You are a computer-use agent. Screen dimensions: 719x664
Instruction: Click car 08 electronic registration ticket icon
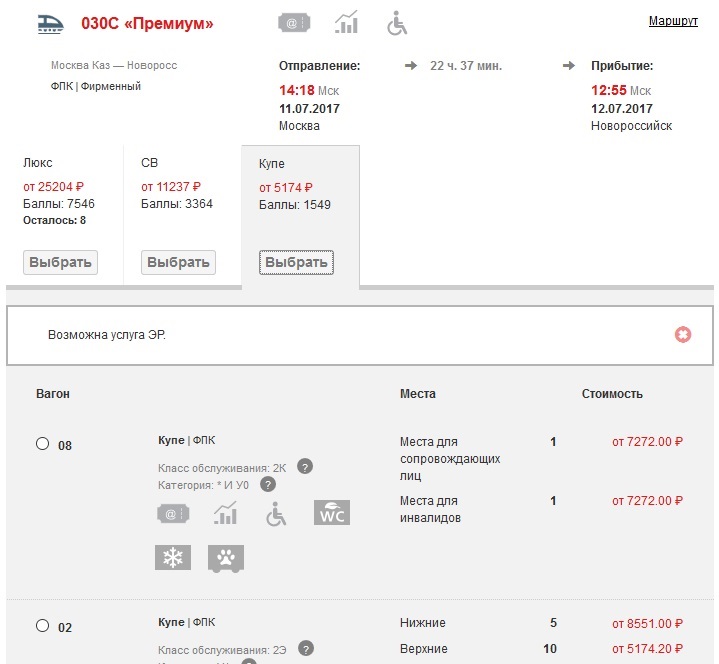pyautogui.click(x=173, y=514)
